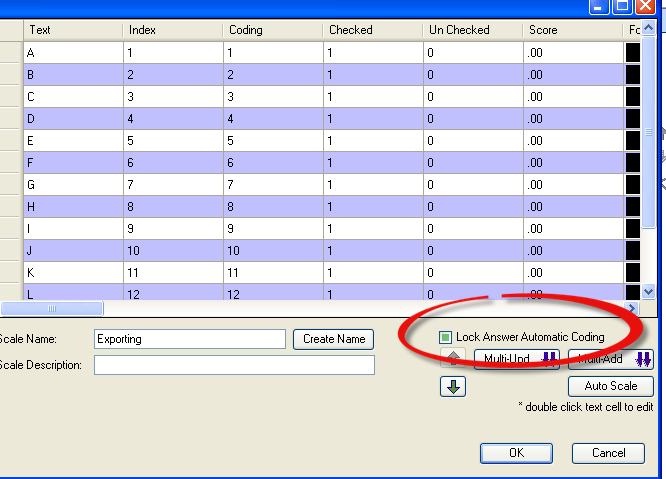Open black color swatch in row A
The height and width of the screenshot is (479, 666).
(632, 53)
